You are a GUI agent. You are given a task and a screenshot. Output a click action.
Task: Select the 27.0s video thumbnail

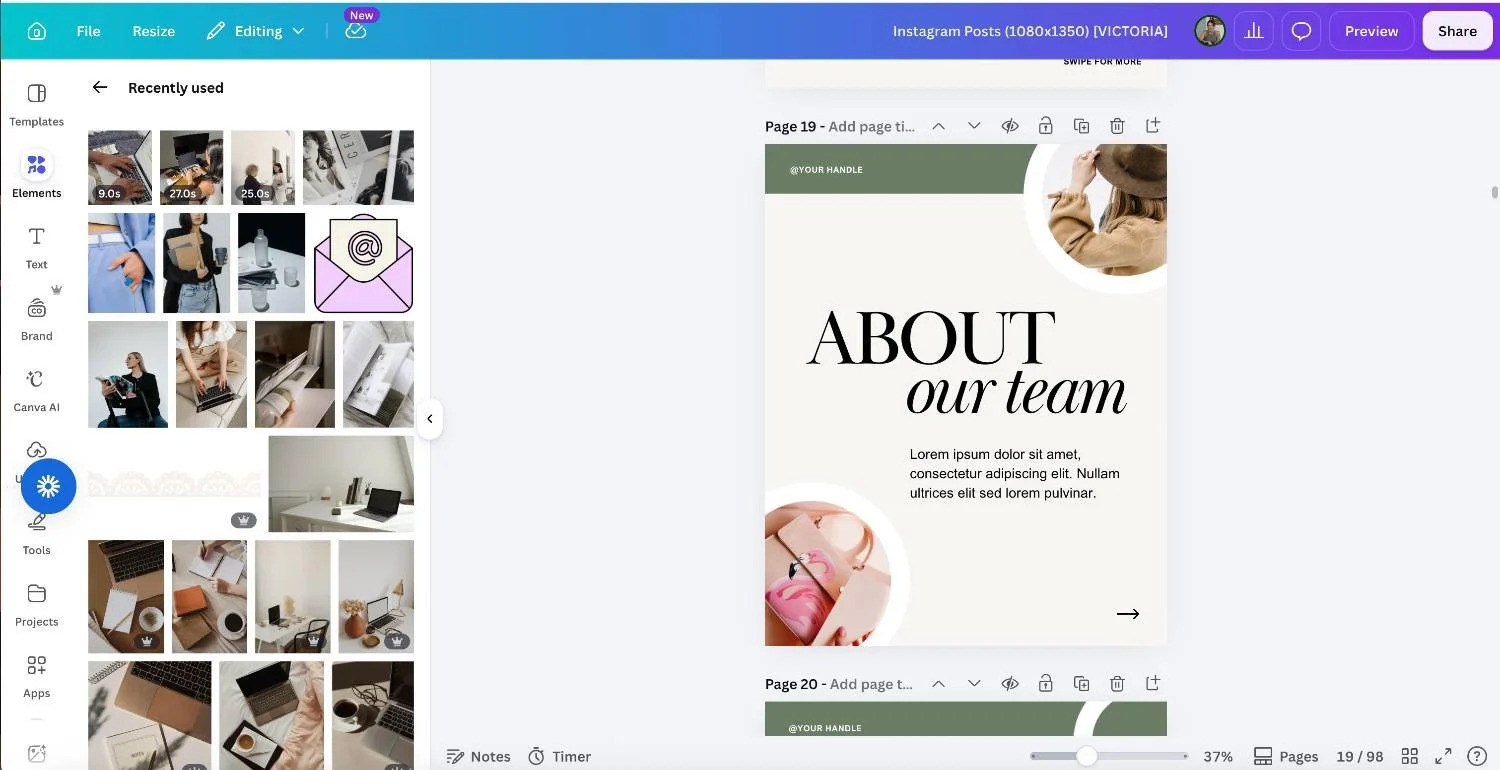(191, 167)
